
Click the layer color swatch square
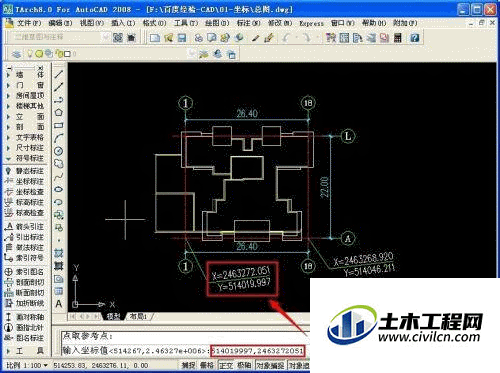(67, 54)
